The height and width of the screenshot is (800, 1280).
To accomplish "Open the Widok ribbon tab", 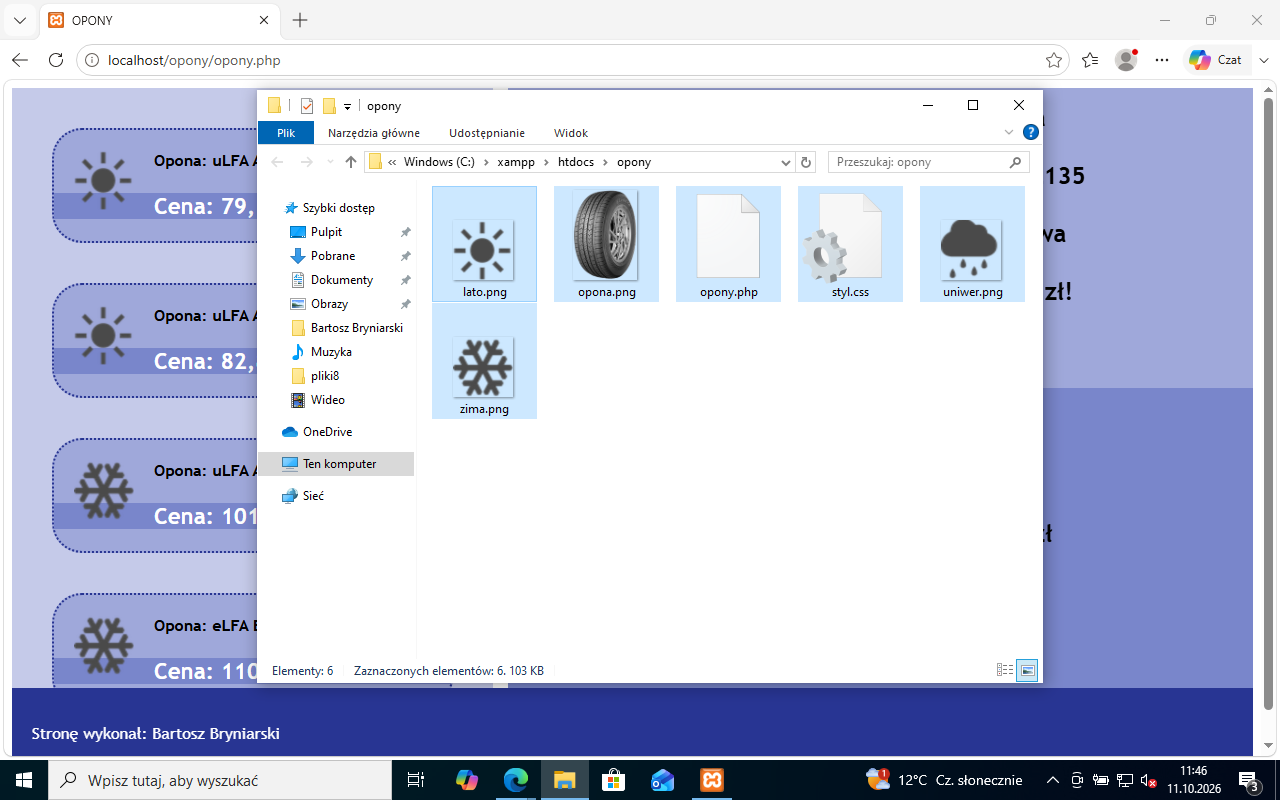I will click(x=571, y=133).
